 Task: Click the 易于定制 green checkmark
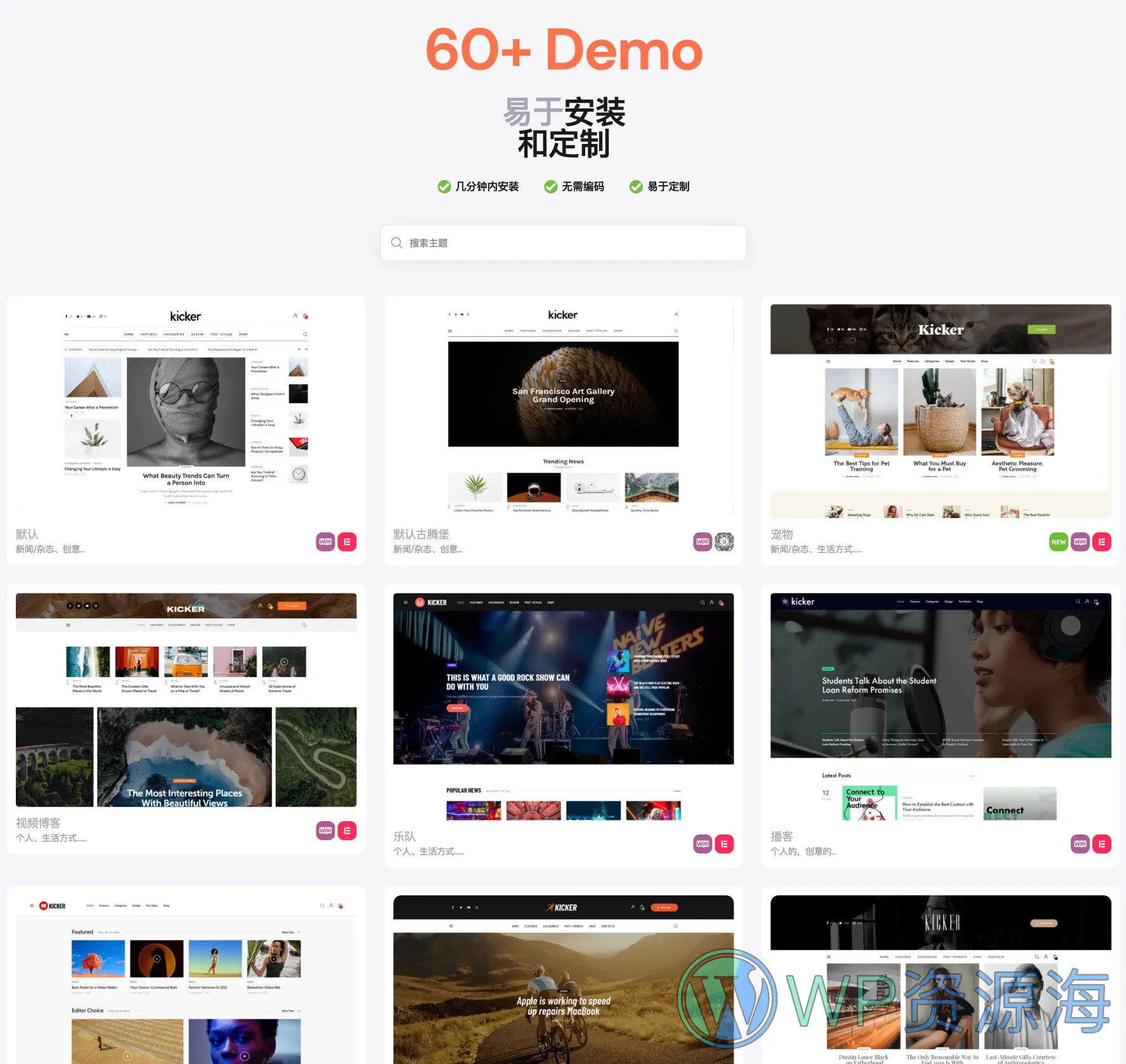(636, 186)
